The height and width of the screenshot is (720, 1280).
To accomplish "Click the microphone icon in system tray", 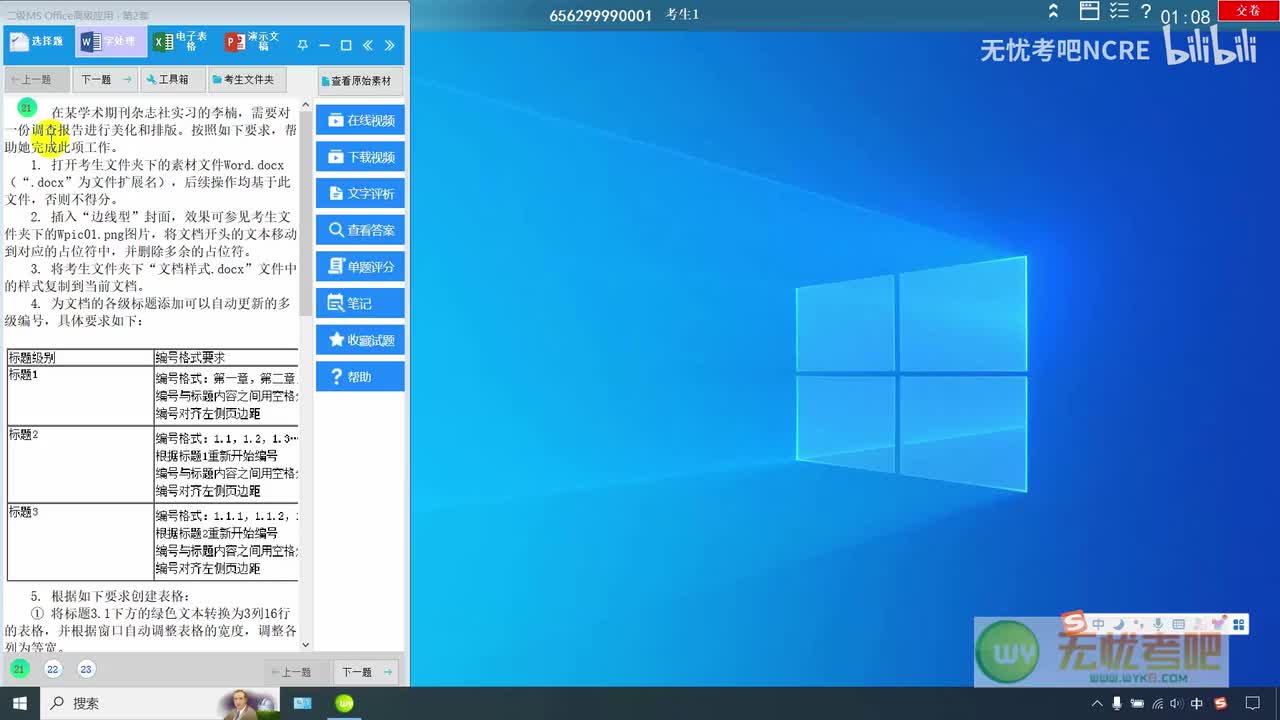I will (1117, 704).
